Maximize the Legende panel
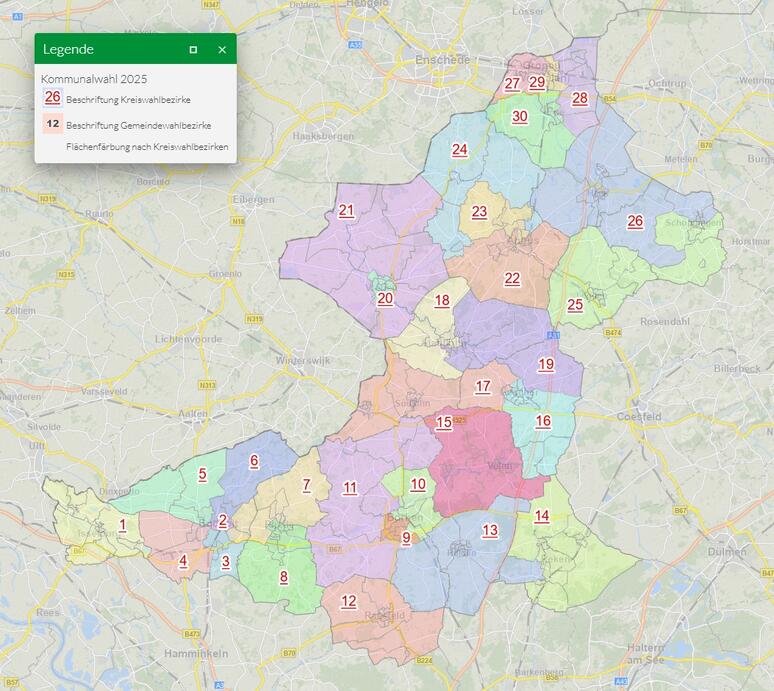The image size is (774, 691). (193, 49)
